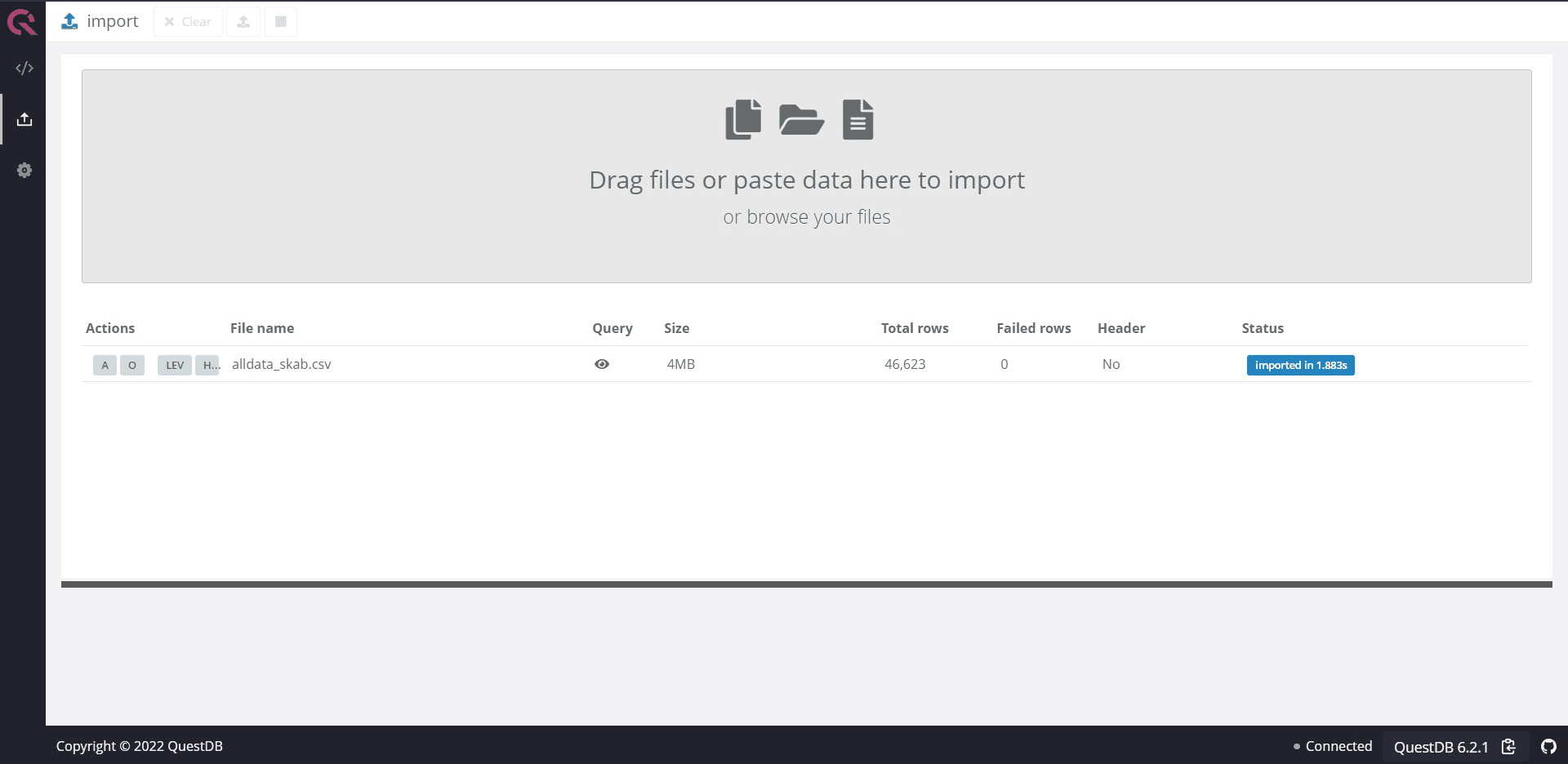This screenshot has width=1568, height=764.
Task: Select the alldata_skab.csv file row
Action: click(x=282, y=364)
